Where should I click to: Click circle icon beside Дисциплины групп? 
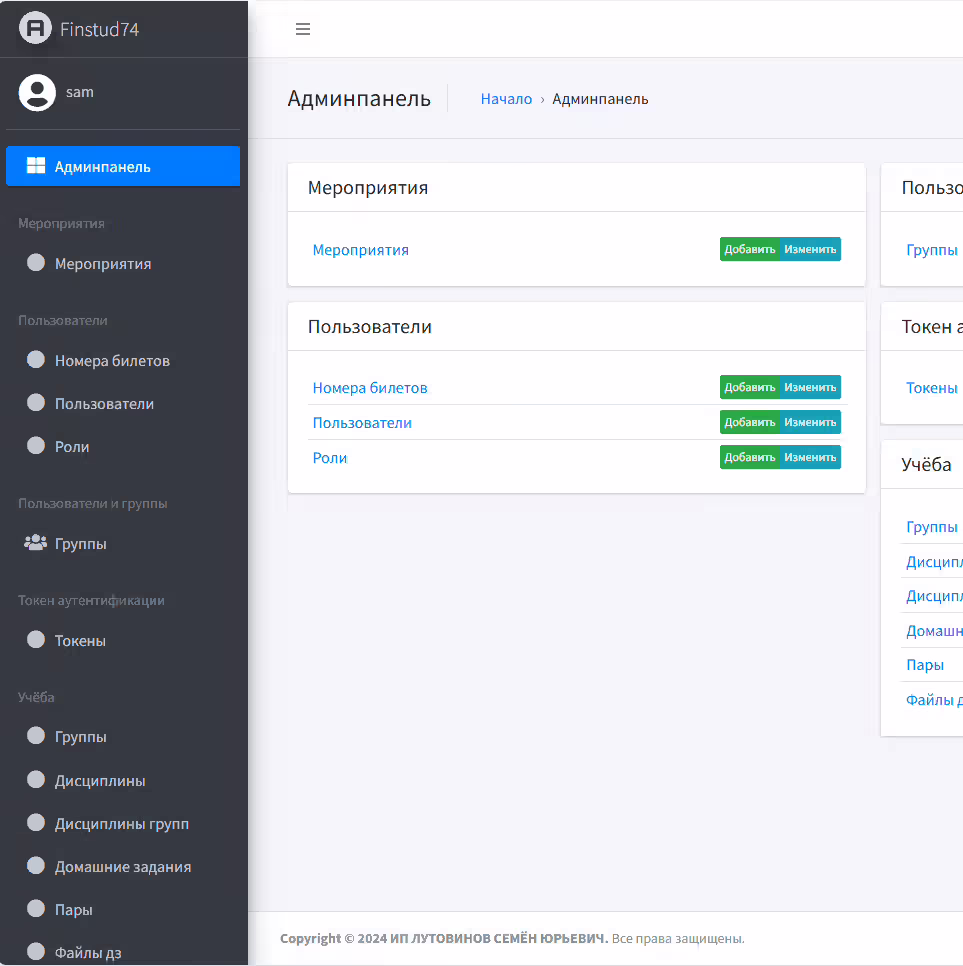[x=36, y=822]
